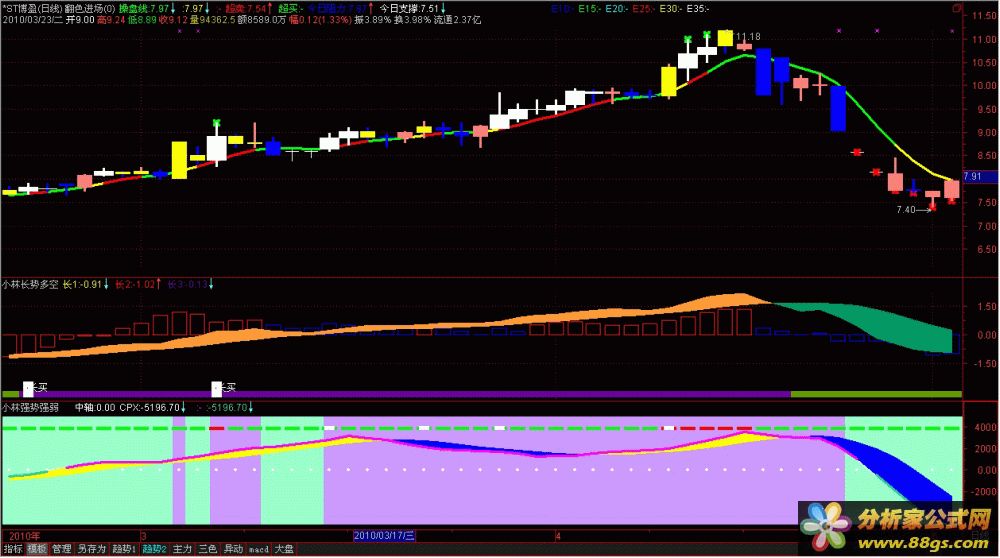Click the 4000 axis label in bottom panel
Screen dimensions: 1000x558
[986, 427]
